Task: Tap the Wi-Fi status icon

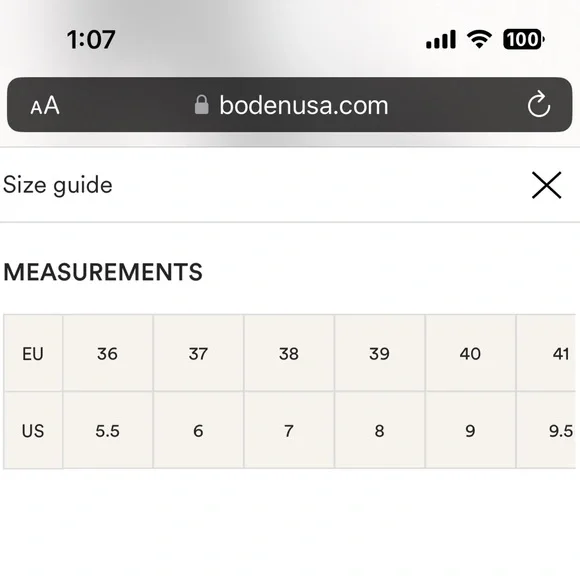Action: pos(479,40)
